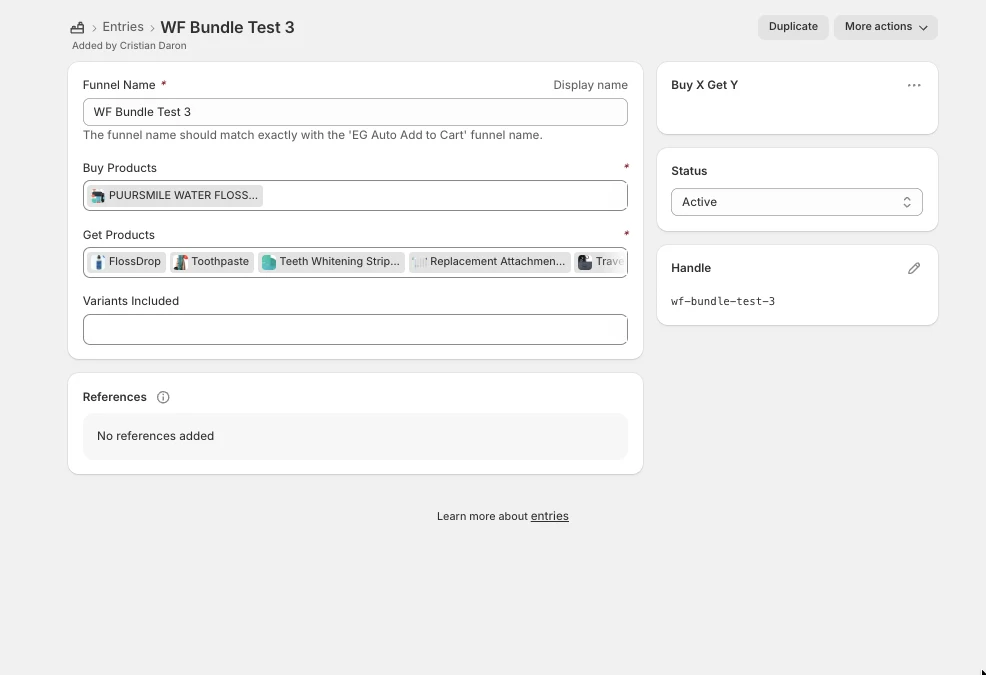Click the Toothpaste thumbnail icon
Image resolution: width=986 pixels, height=675 pixels.
[180, 262]
